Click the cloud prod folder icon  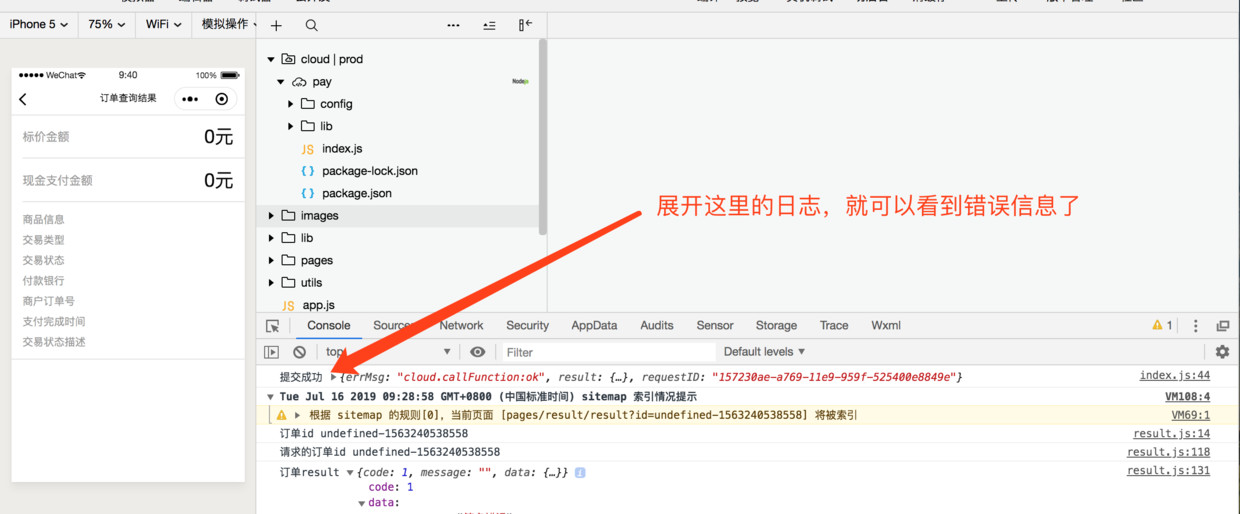(288, 59)
